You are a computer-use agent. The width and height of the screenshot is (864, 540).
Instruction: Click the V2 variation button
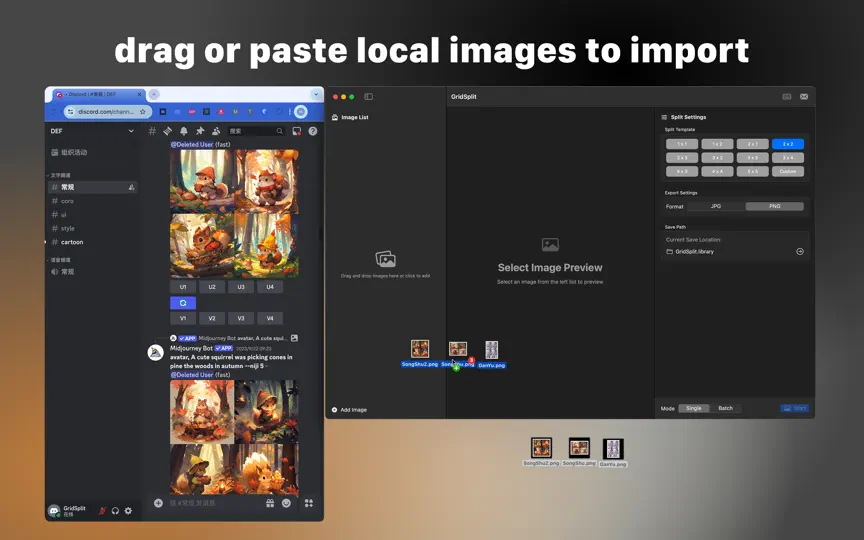coord(212,318)
